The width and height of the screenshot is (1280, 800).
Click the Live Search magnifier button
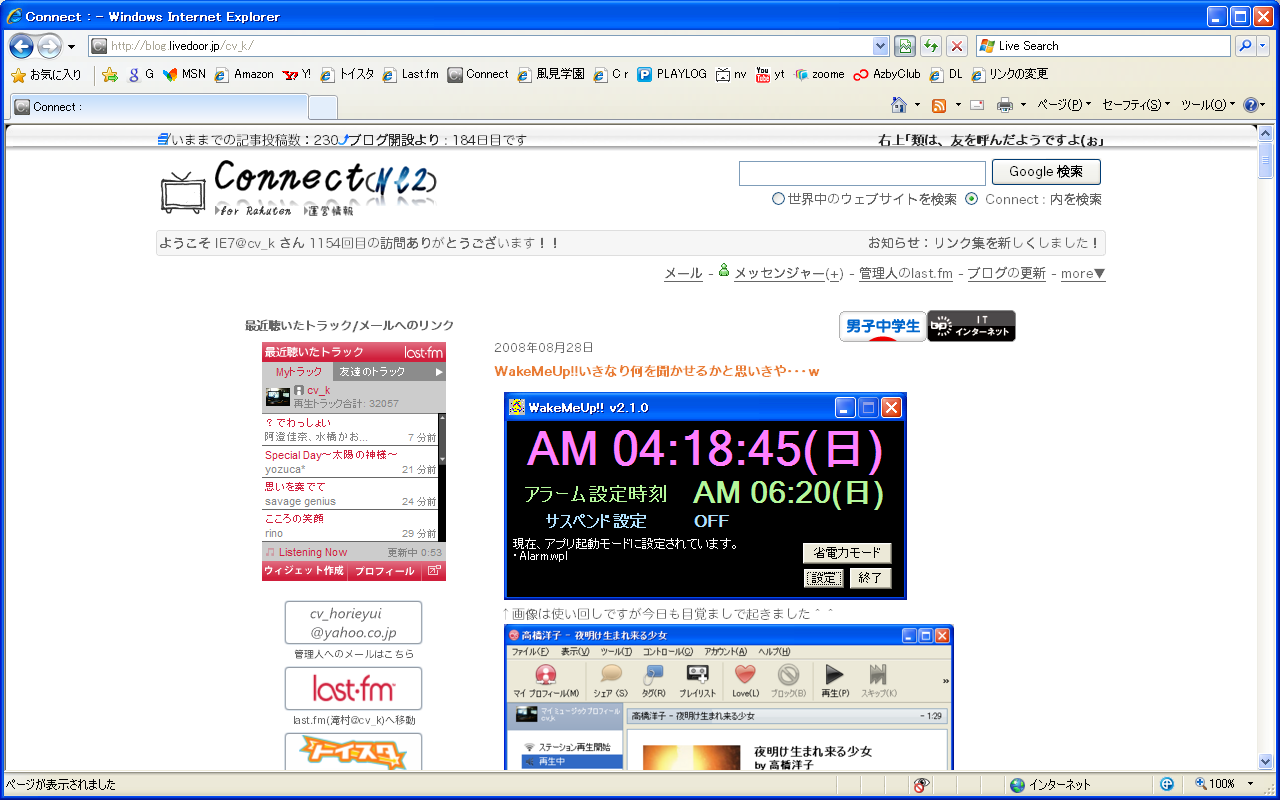pyautogui.click(x=1245, y=46)
